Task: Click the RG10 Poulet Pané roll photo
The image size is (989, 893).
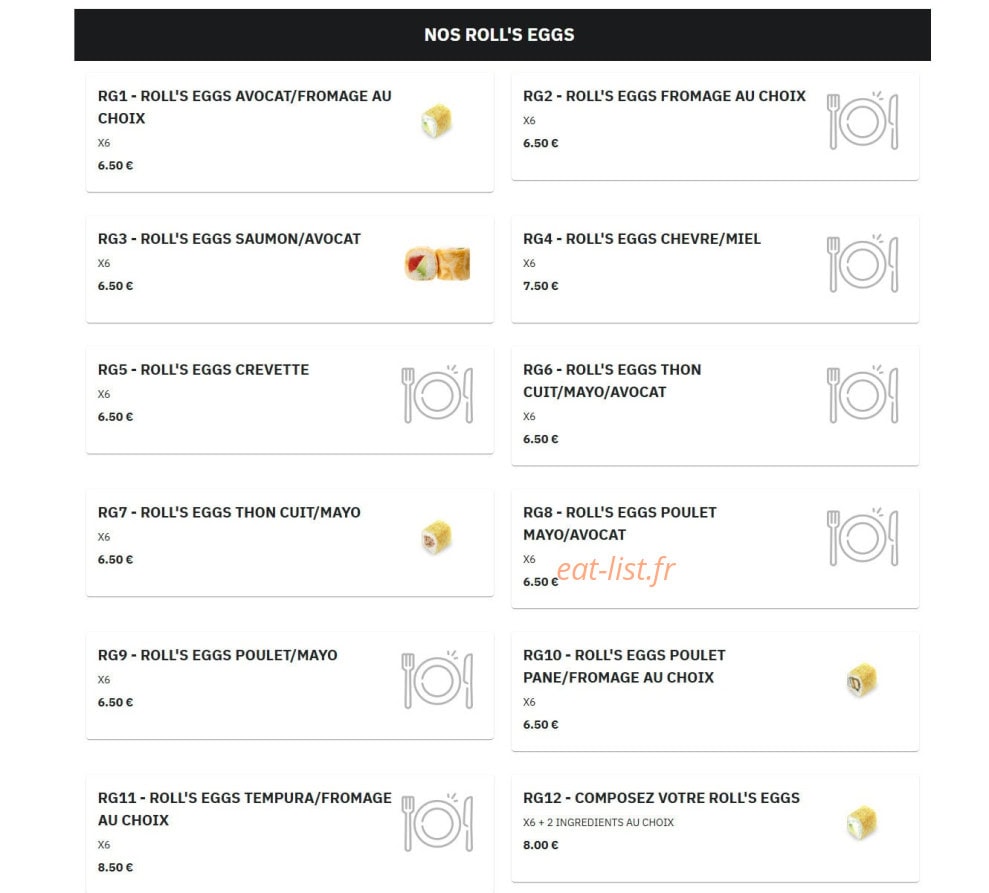Action: tap(862, 679)
